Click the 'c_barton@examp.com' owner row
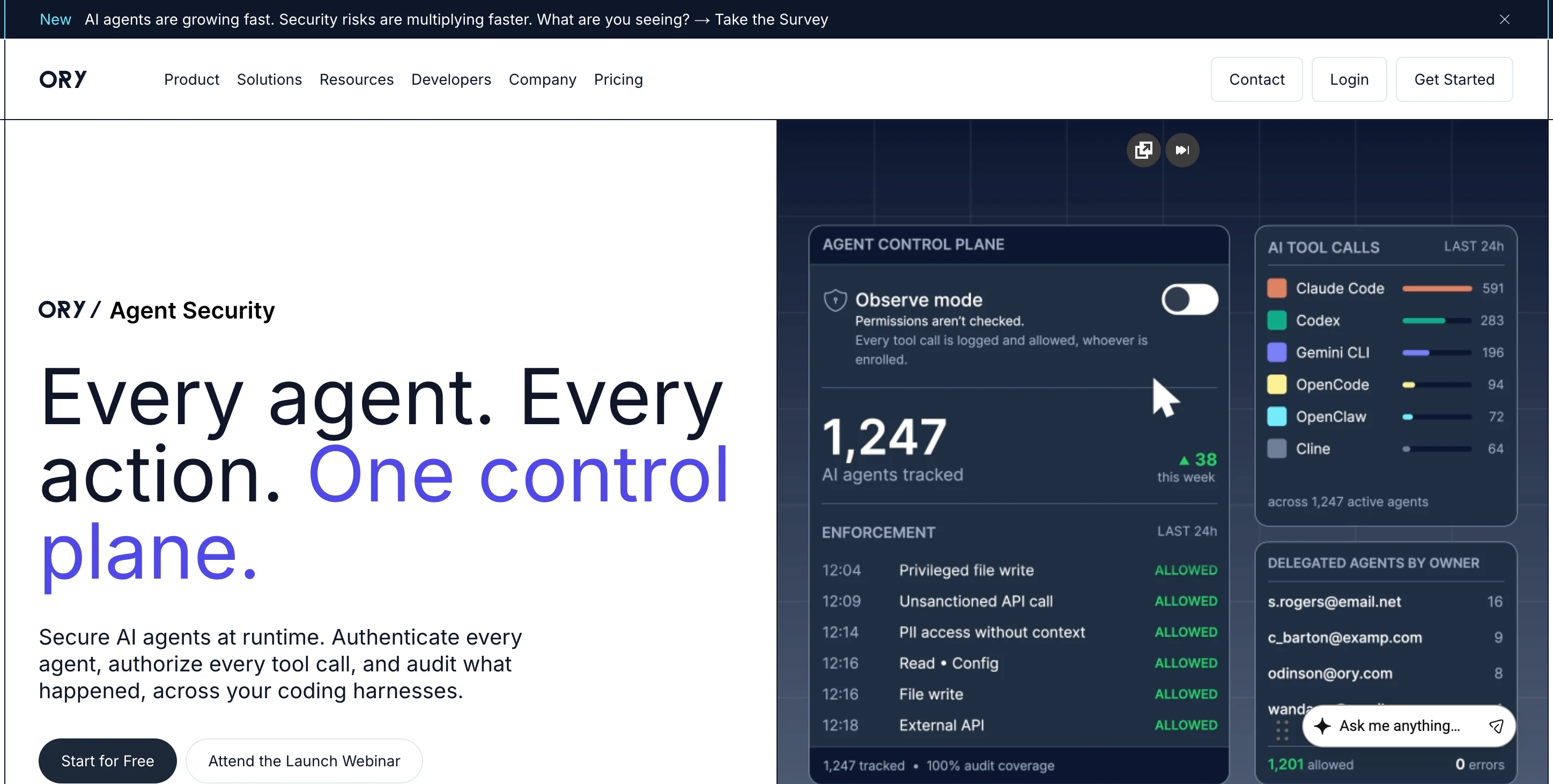The width and height of the screenshot is (1553, 784). (x=1385, y=638)
